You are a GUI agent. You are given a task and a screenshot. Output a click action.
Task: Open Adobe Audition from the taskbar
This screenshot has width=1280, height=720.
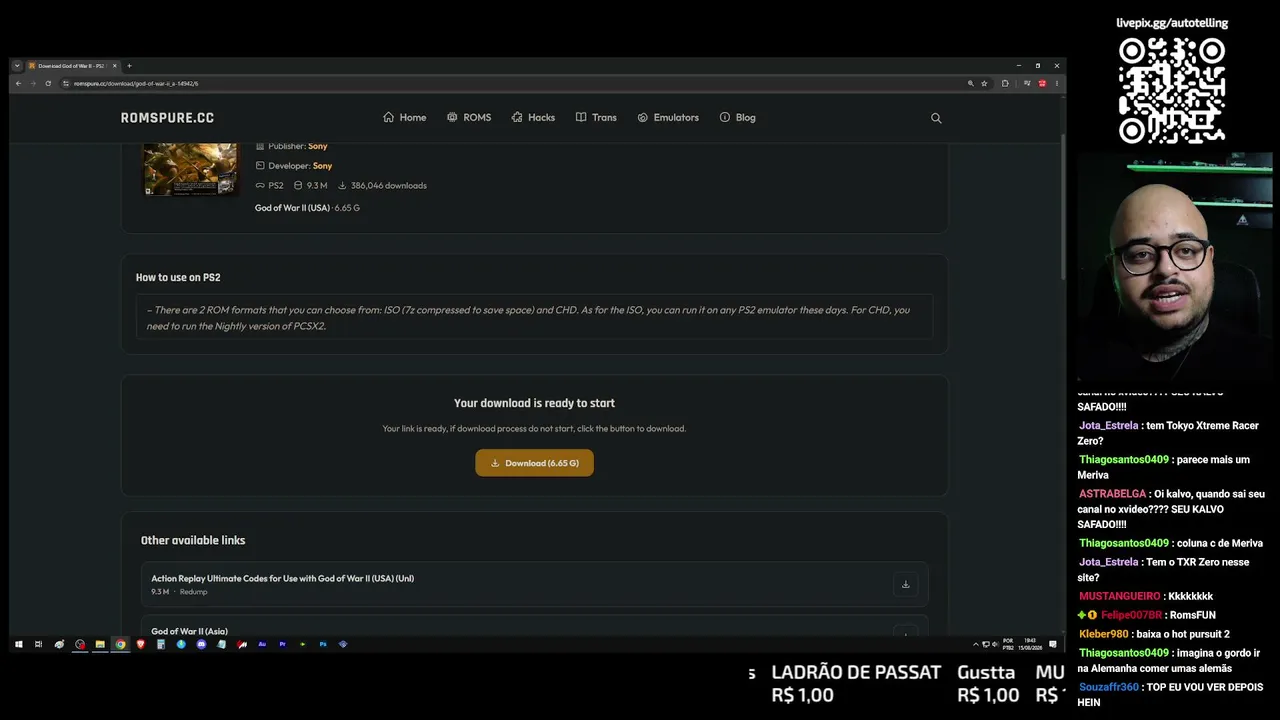[262, 644]
